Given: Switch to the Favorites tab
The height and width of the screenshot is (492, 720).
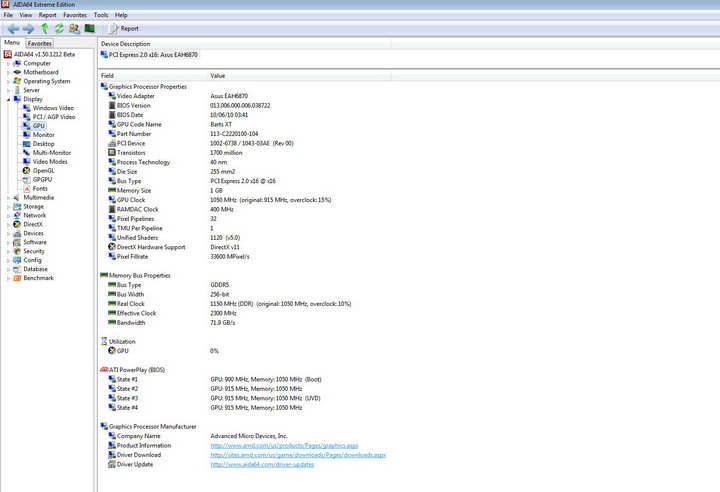Looking at the screenshot, I should point(39,43).
